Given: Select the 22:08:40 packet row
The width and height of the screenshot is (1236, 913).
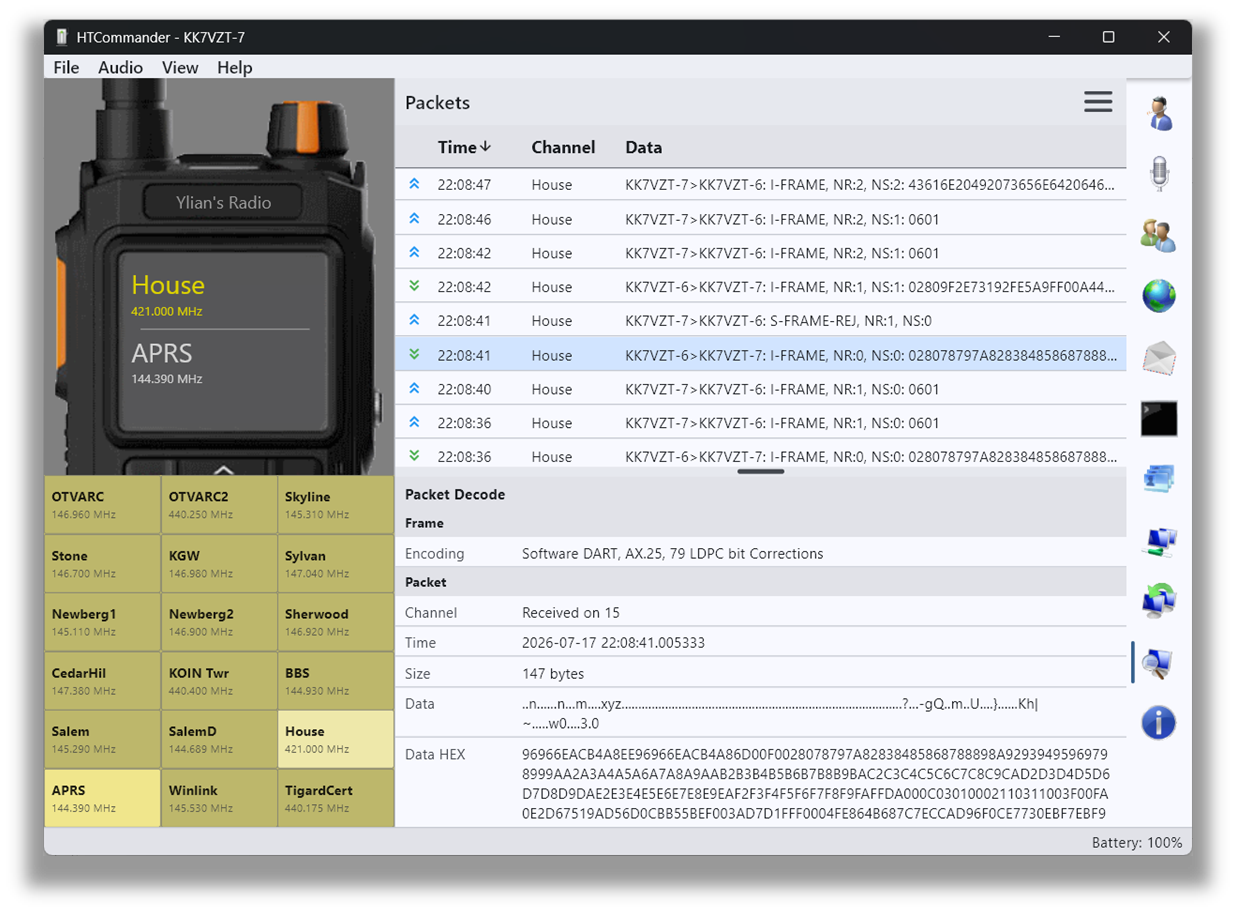Looking at the screenshot, I should (x=761, y=389).
